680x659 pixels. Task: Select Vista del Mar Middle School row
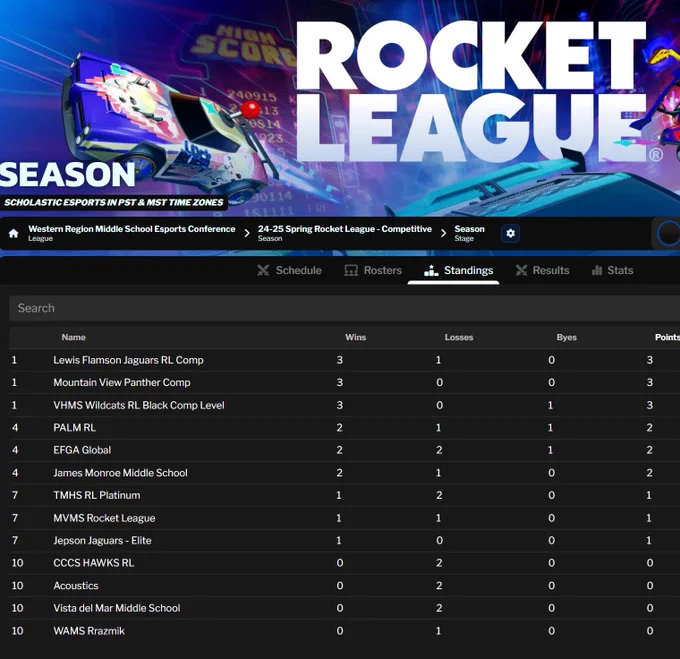click(x=345, y=608)
